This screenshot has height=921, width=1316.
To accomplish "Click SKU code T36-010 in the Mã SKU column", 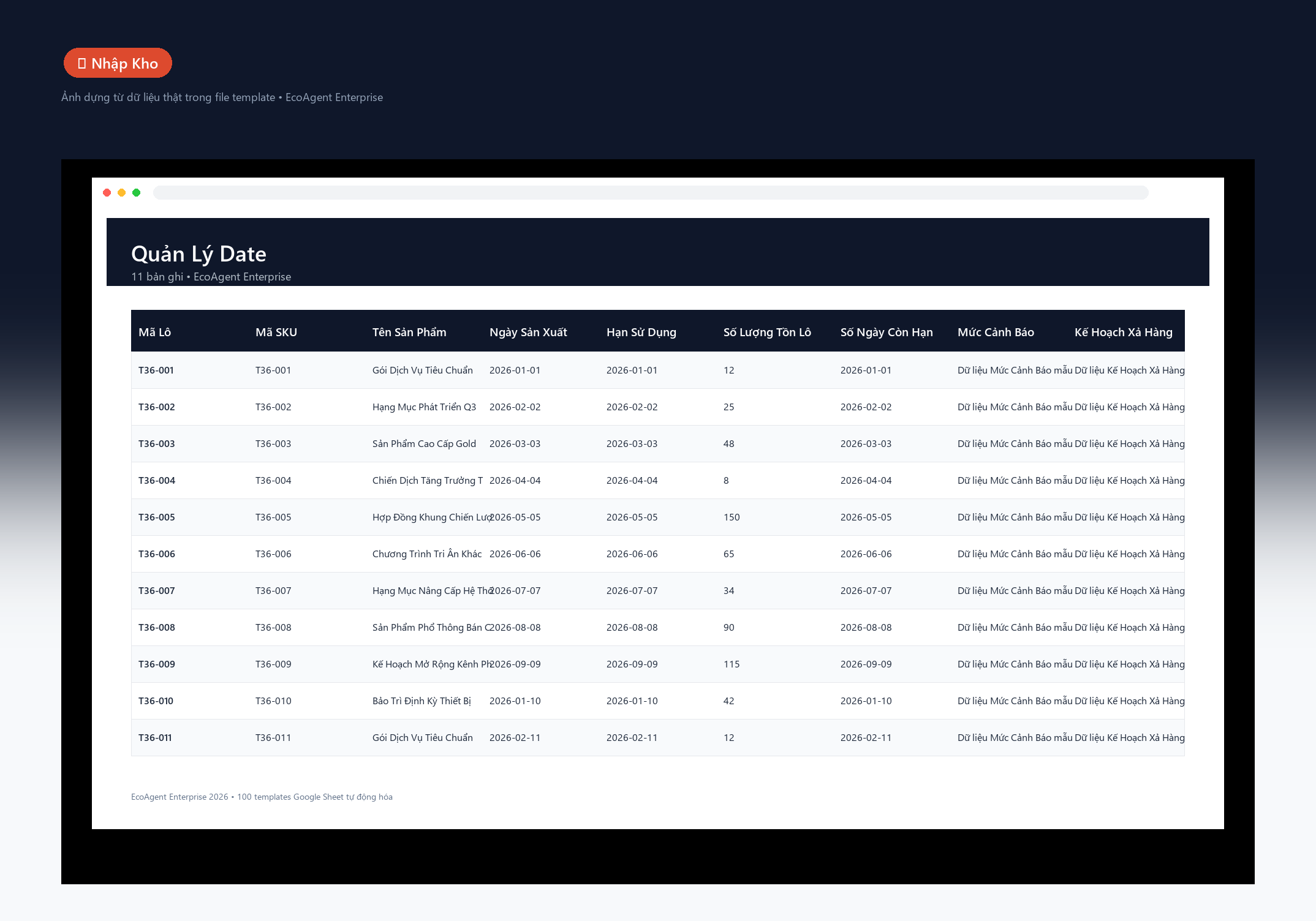I will (273, 701).
